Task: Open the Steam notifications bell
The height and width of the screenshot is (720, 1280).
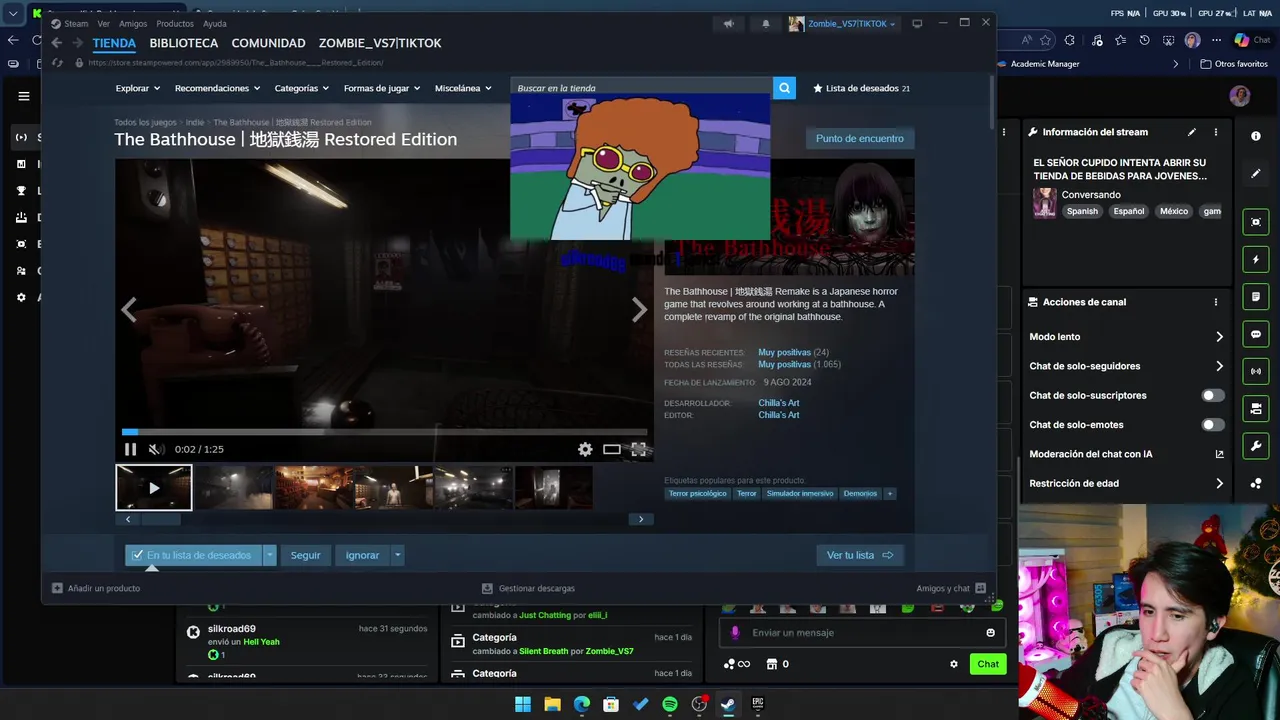Action: tap(766, 23)
